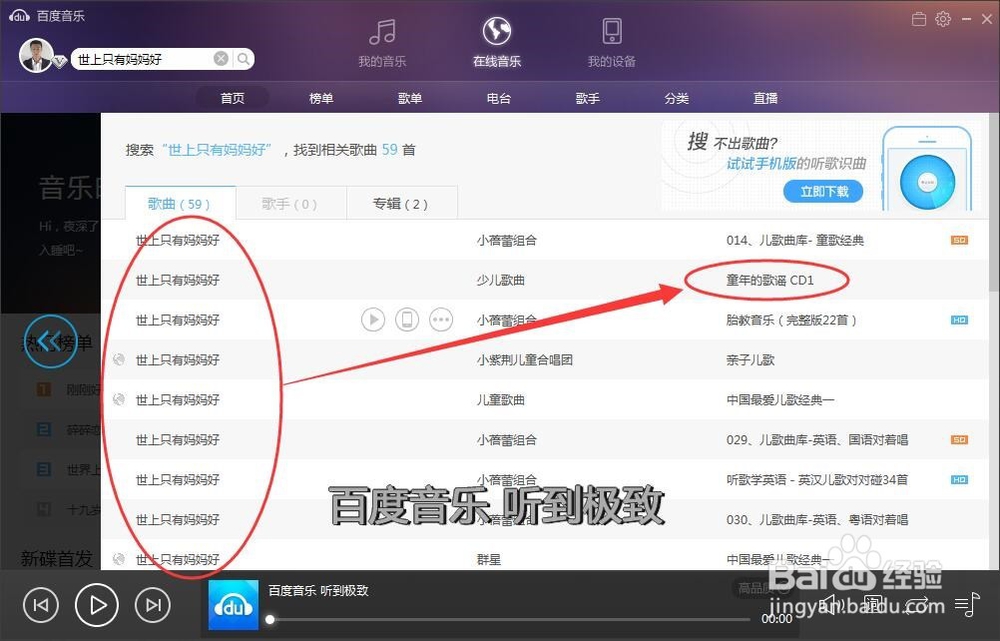The width and height of the screenshot is (1000, 641).
Task: Click the playback progress slider handle
Action: tap(270, 619)
